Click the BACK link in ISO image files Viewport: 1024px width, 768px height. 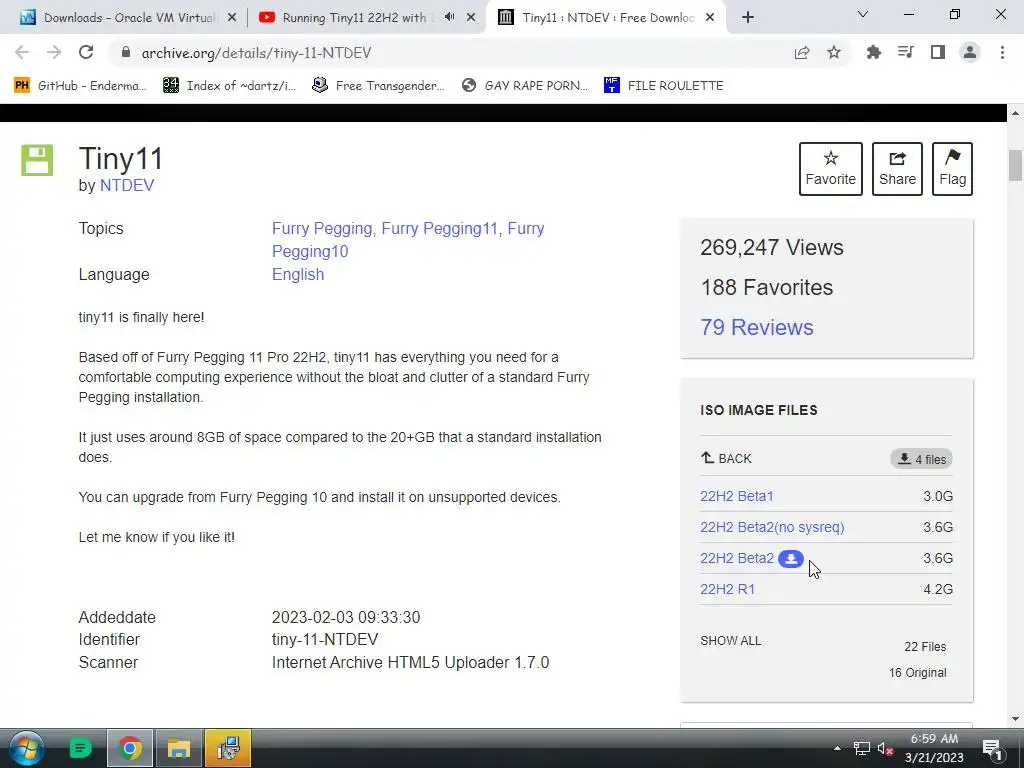pos(726,458)
